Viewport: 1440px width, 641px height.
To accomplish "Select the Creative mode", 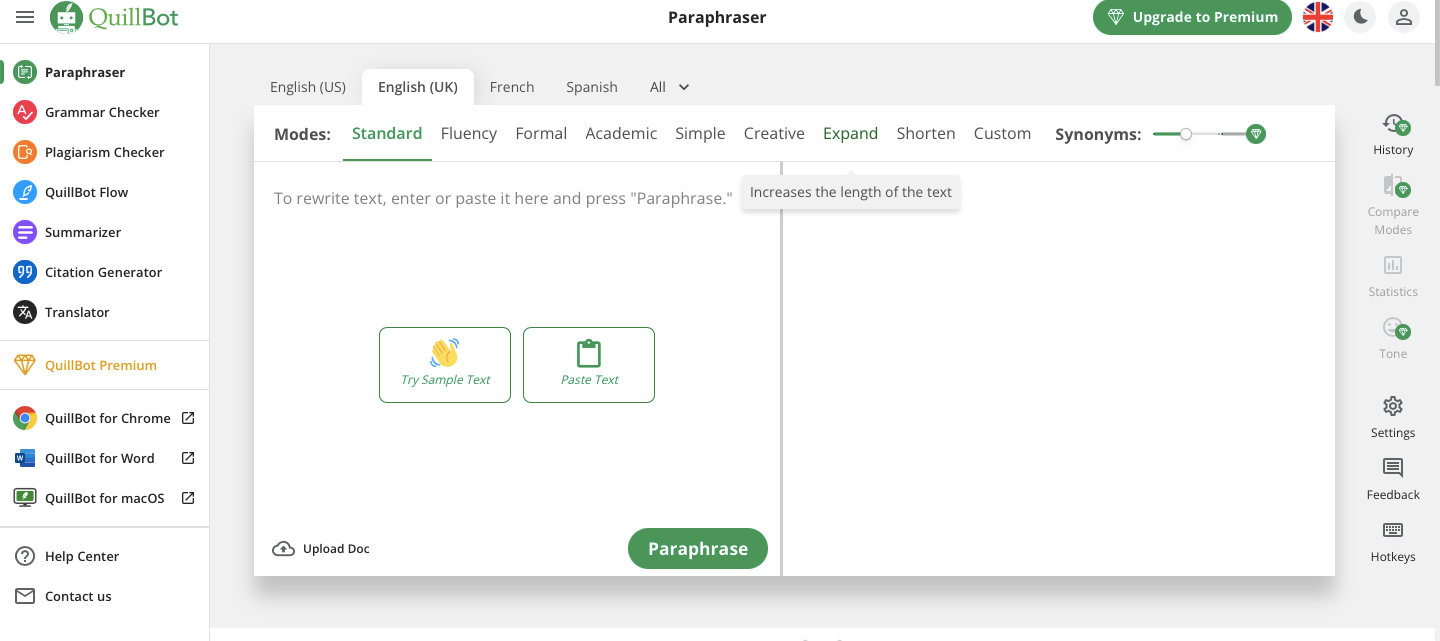I will (774, 133).
